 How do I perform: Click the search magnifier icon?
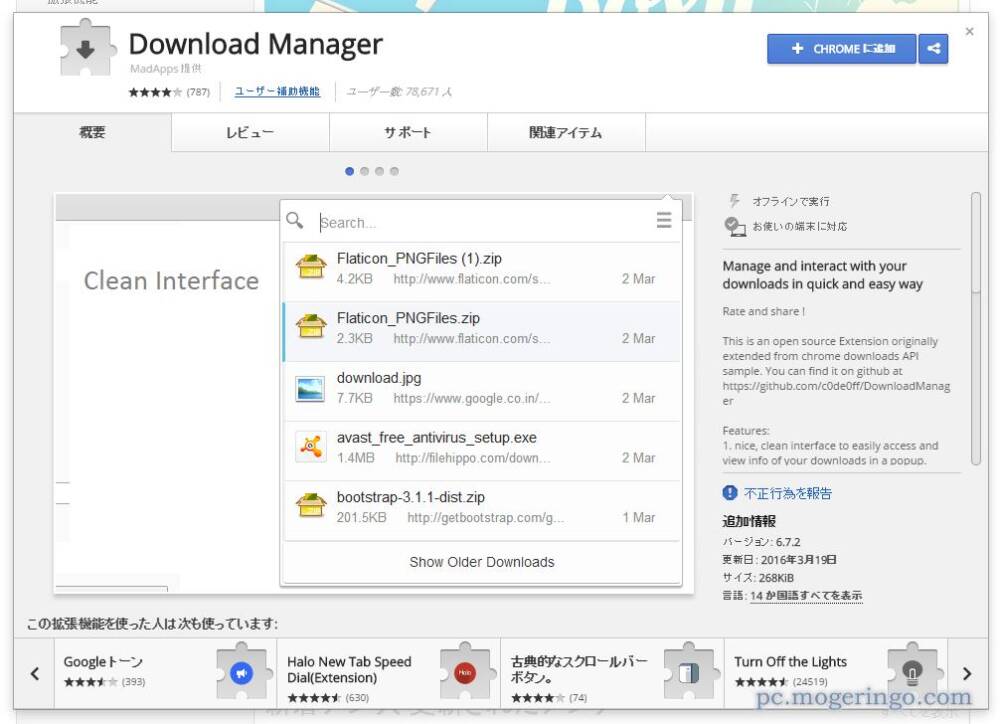295,221
